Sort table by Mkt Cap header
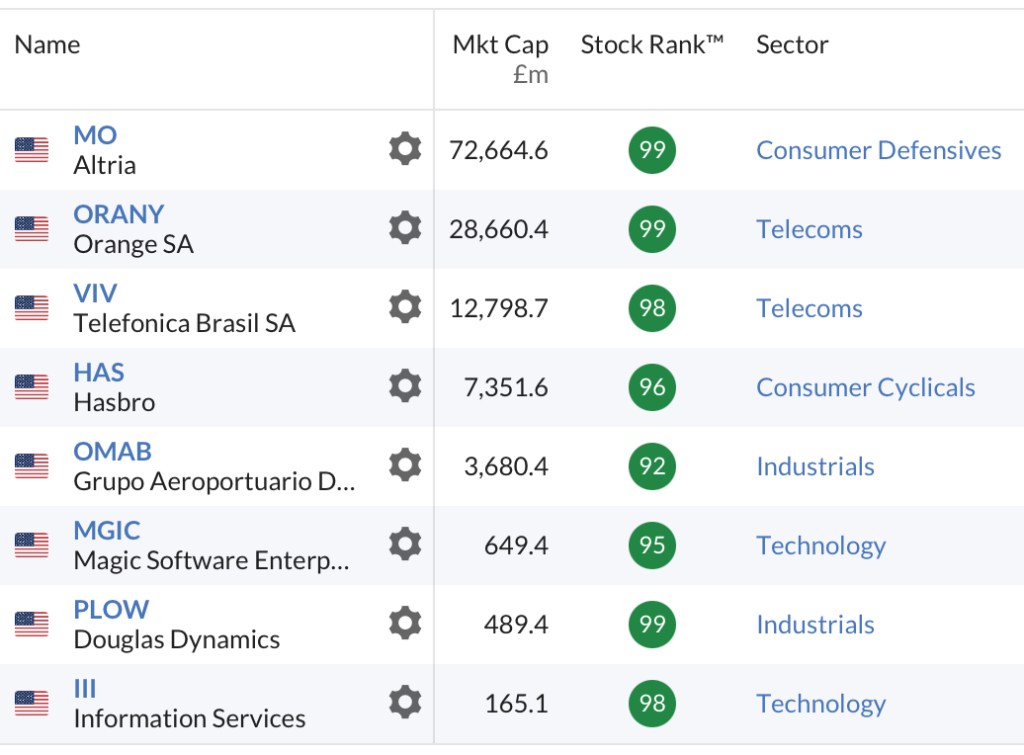Screen dimensions: 1024x755 [500, 45]
